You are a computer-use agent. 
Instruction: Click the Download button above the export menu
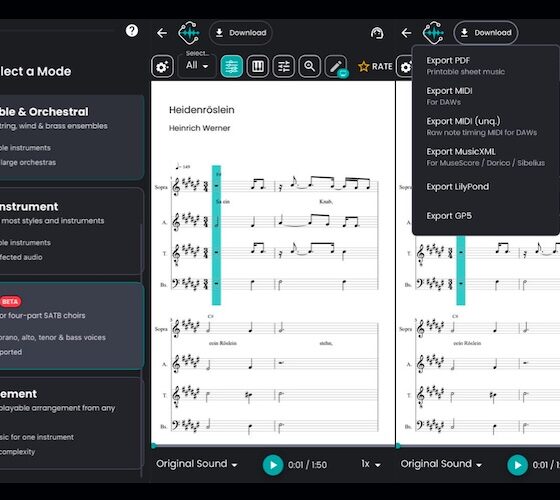tap(486, 33)
